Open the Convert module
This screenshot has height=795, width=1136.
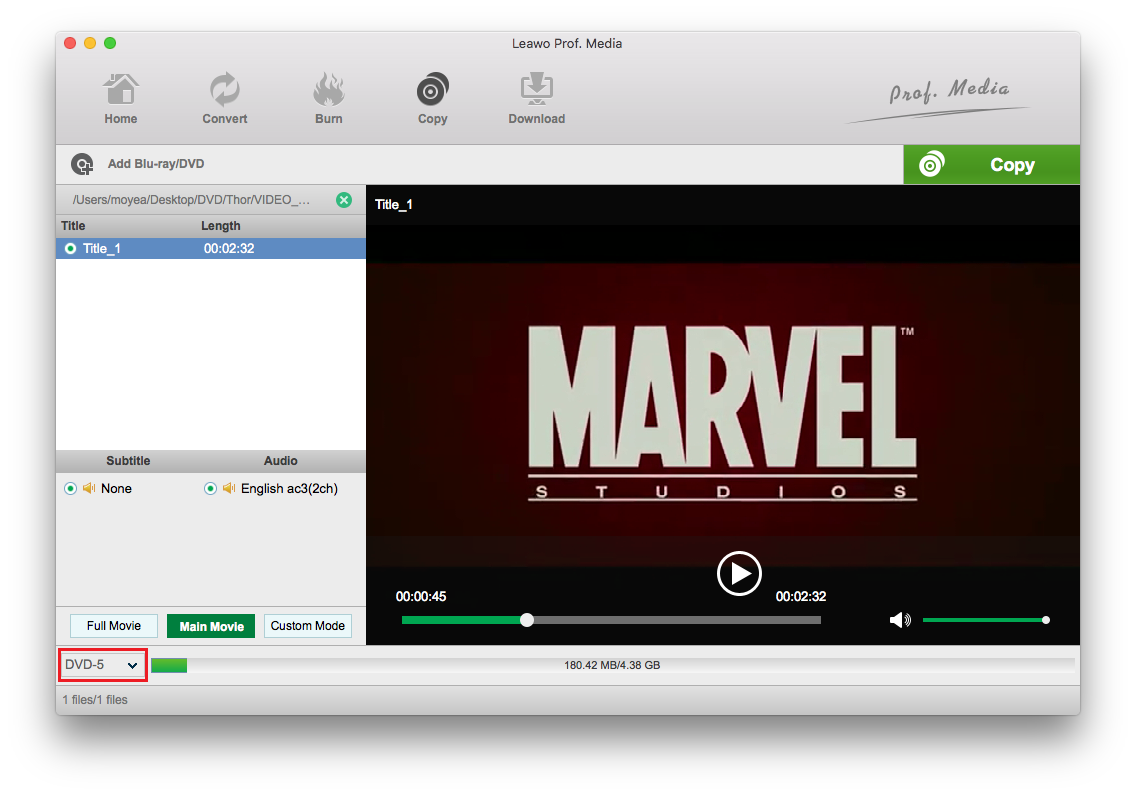pos(225,99)
